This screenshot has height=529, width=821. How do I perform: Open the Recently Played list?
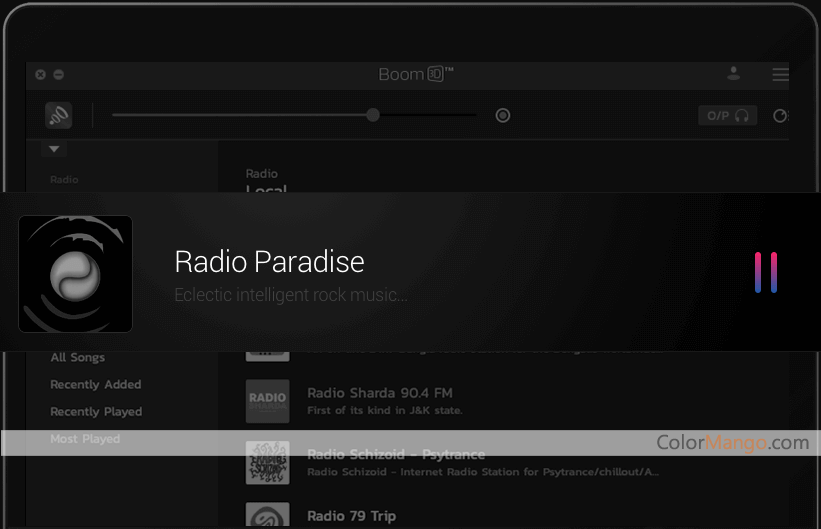click(x=96, y=411)
